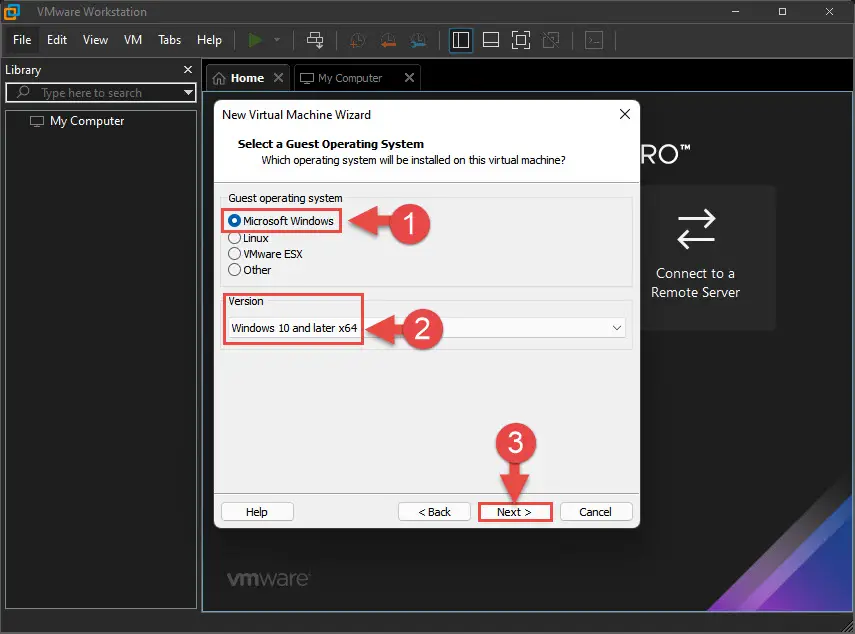The height and width of the screenshot is (634, 855).
Task: Open the Tabs menu
Action: (x=170, y=40)
